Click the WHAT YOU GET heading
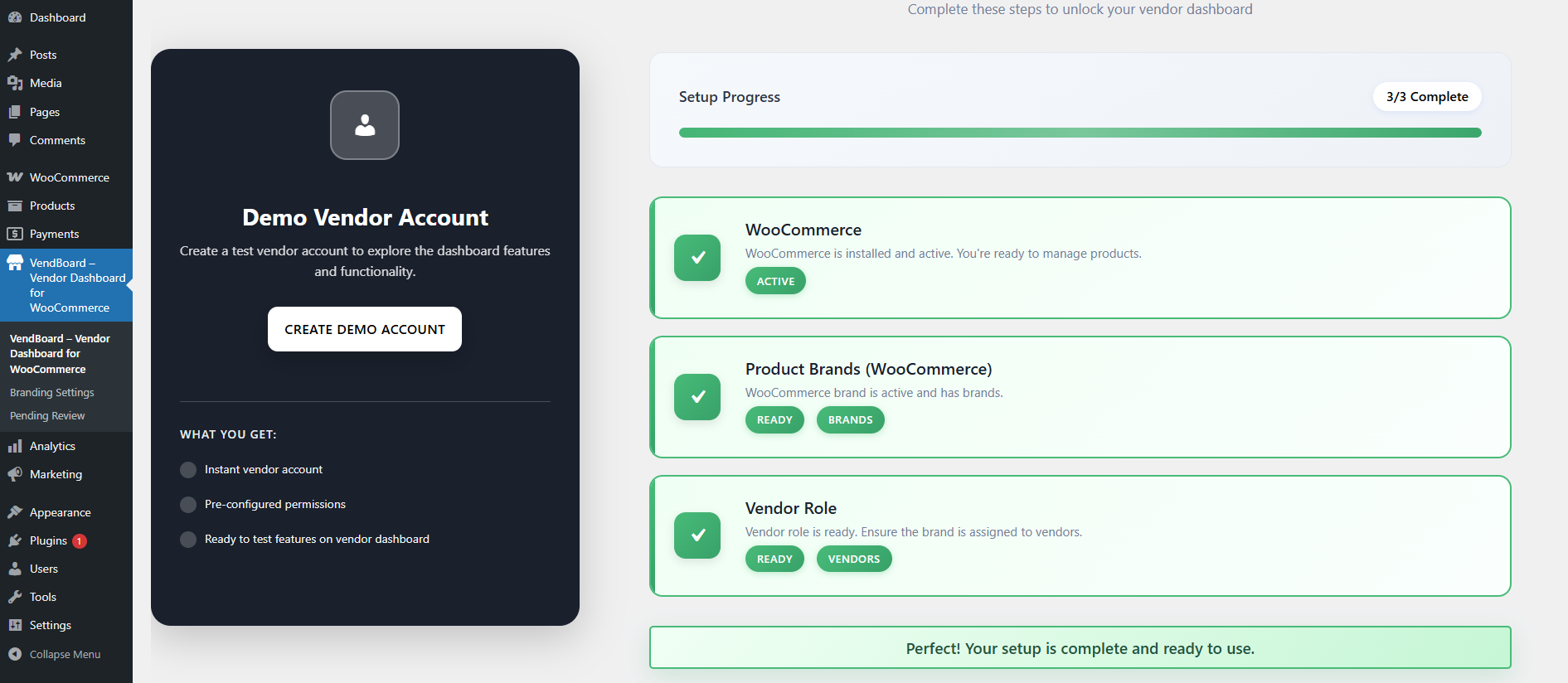The image size is (1568, 683). click(228, 434)
